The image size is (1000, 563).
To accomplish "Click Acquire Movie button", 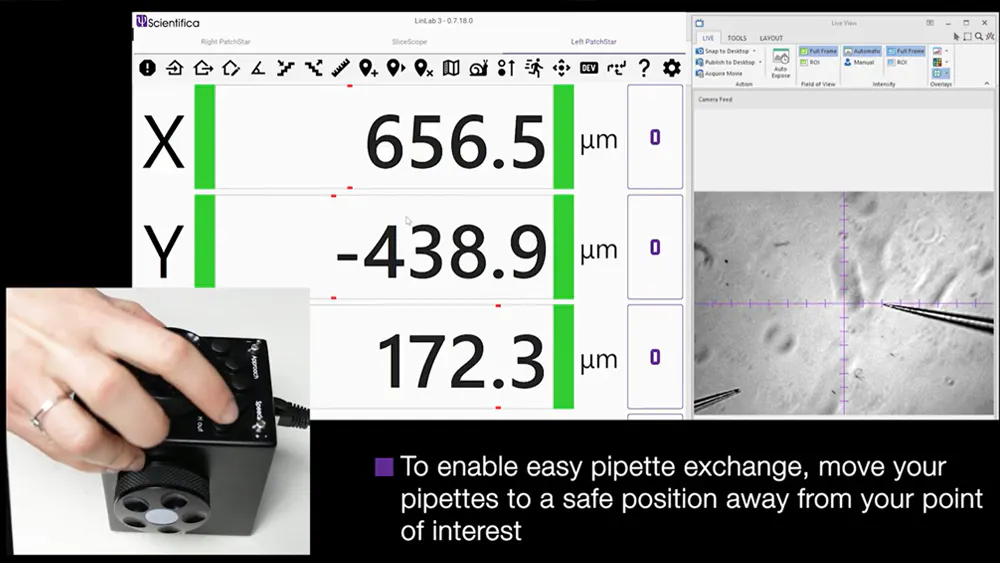I will point(722,73).
